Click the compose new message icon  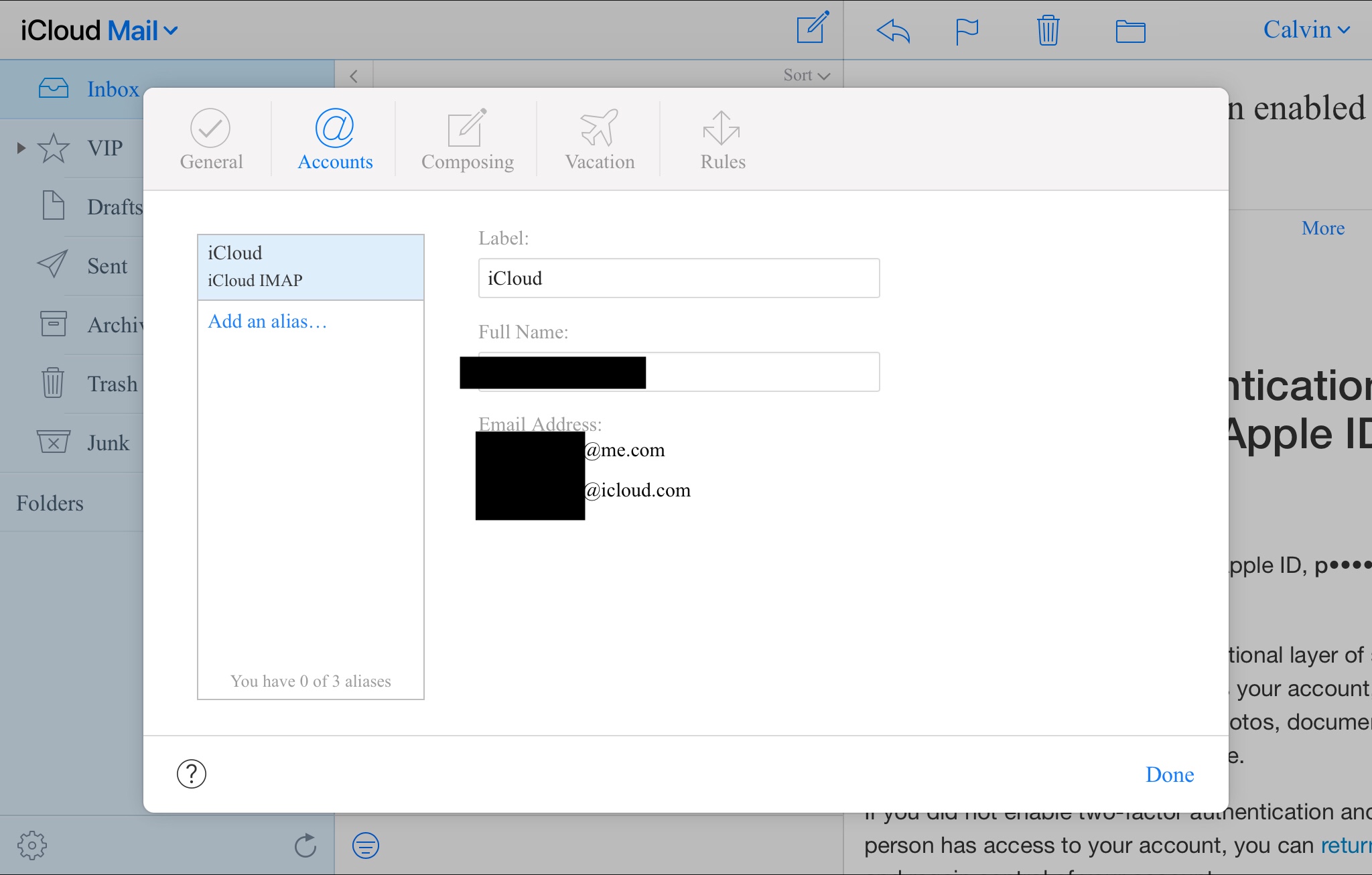(x=812, y=29)
